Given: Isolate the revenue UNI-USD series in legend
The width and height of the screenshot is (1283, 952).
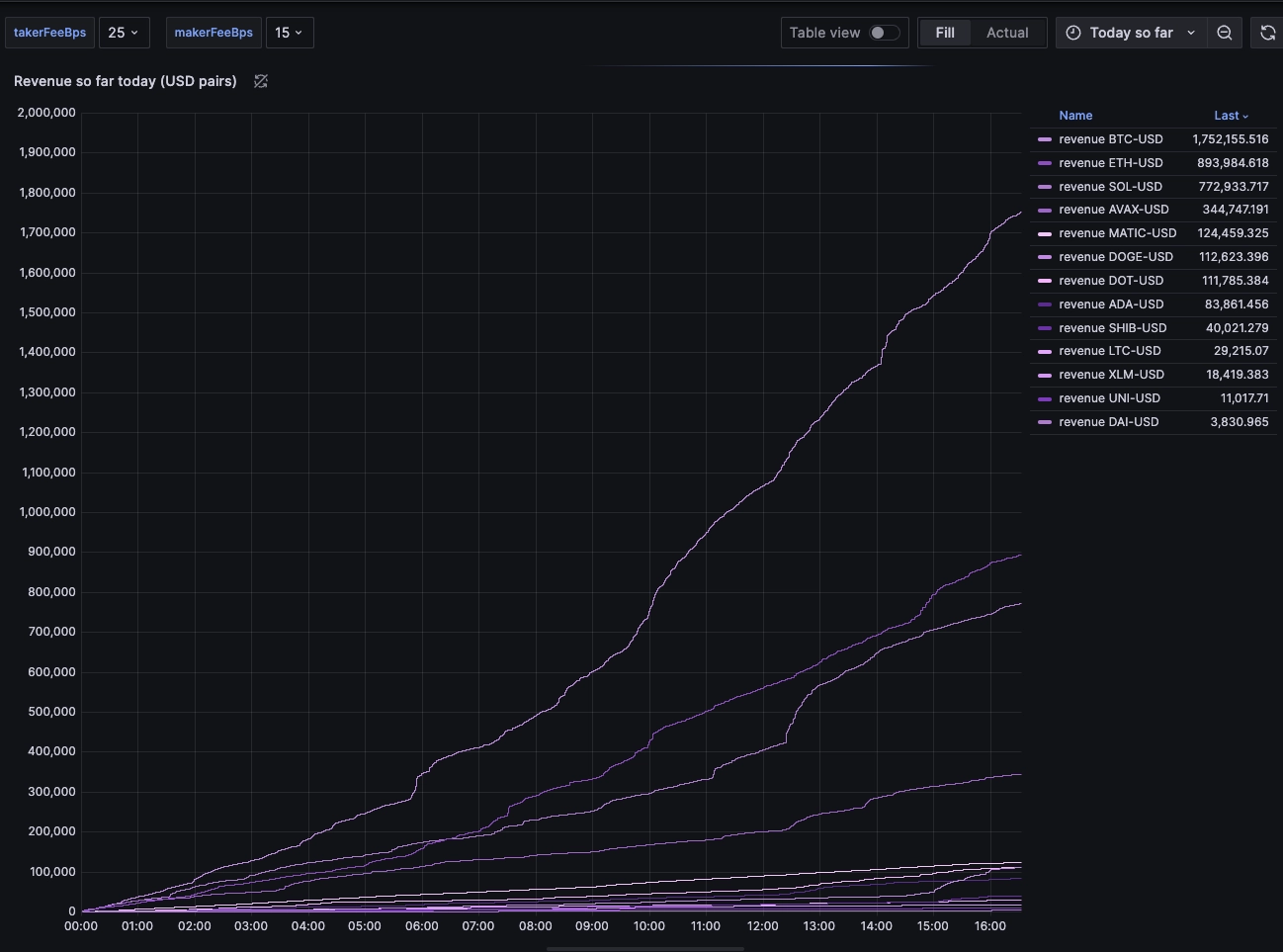Looking at the screenshot, I should point(1109,398).
